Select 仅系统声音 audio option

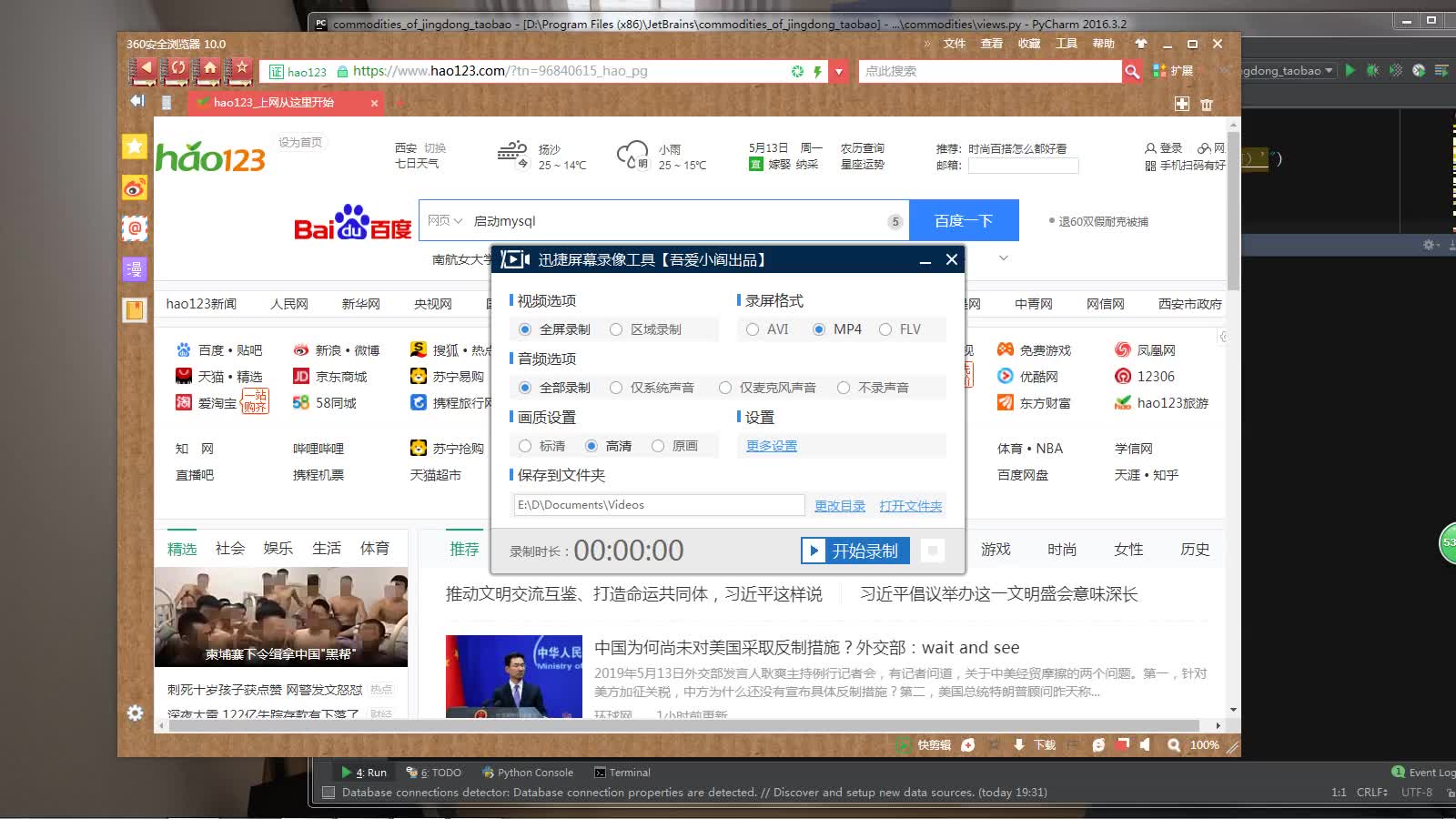pos(652,388)
